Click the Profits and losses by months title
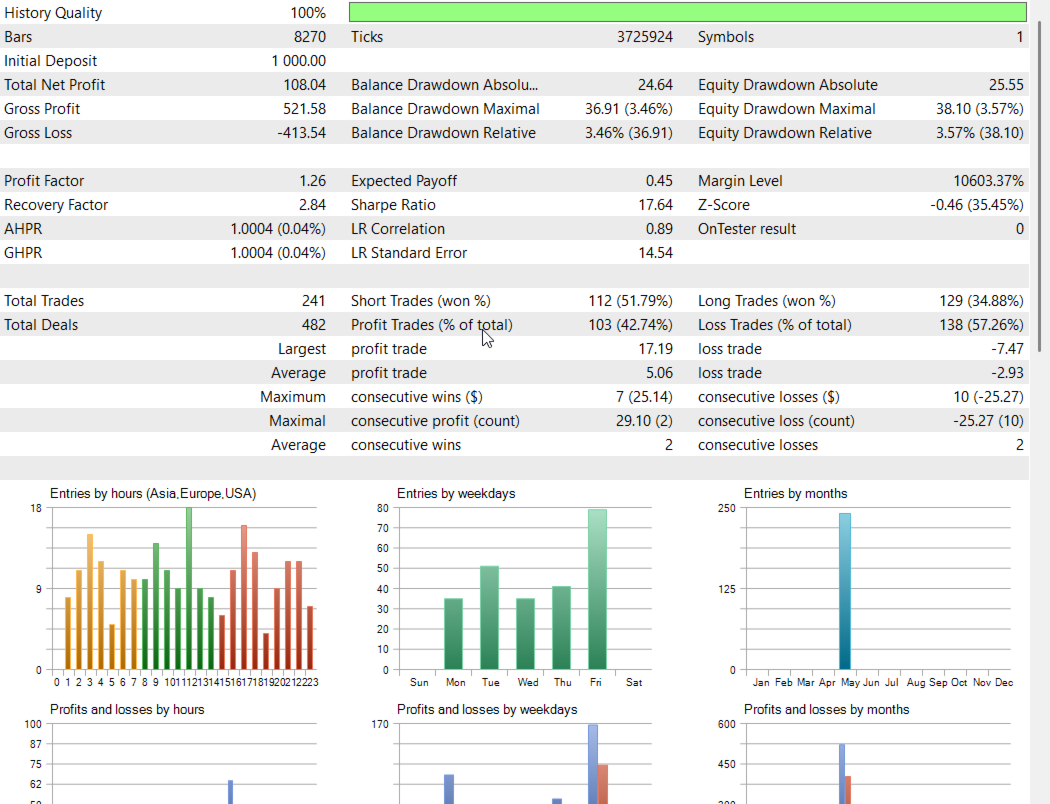This screenshot has width=1050, height=804. click(x=826, y=710)
